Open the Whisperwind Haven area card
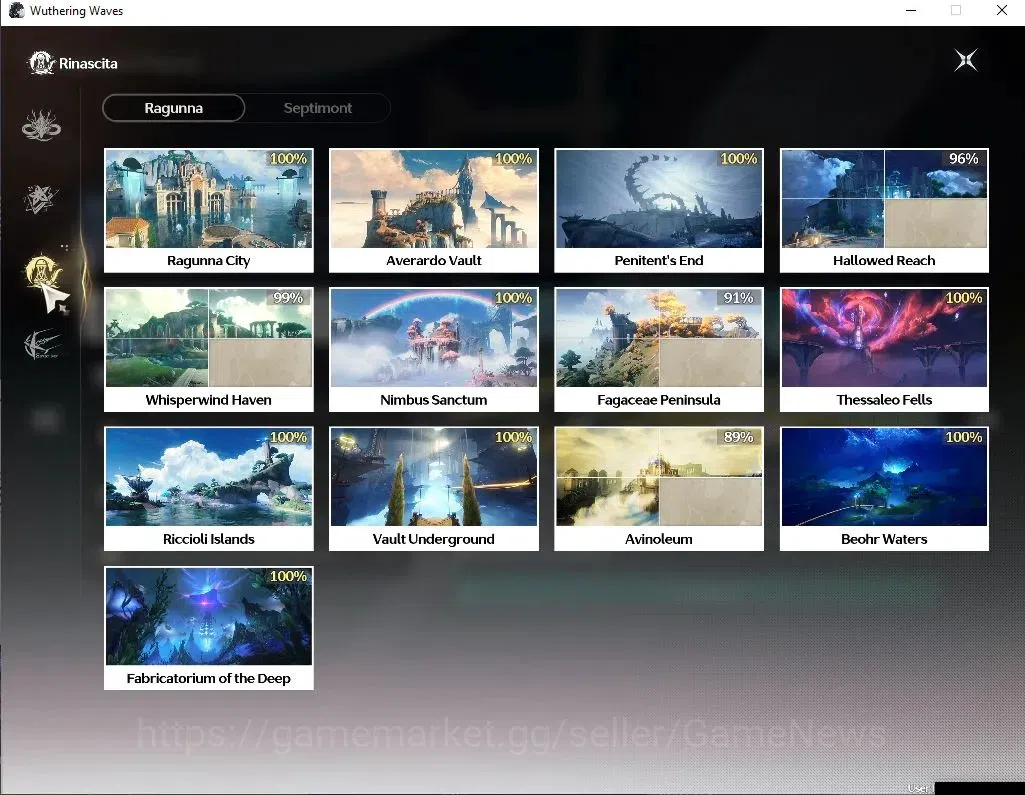Viewport: 1025px width, 795px height. (209, 350)
